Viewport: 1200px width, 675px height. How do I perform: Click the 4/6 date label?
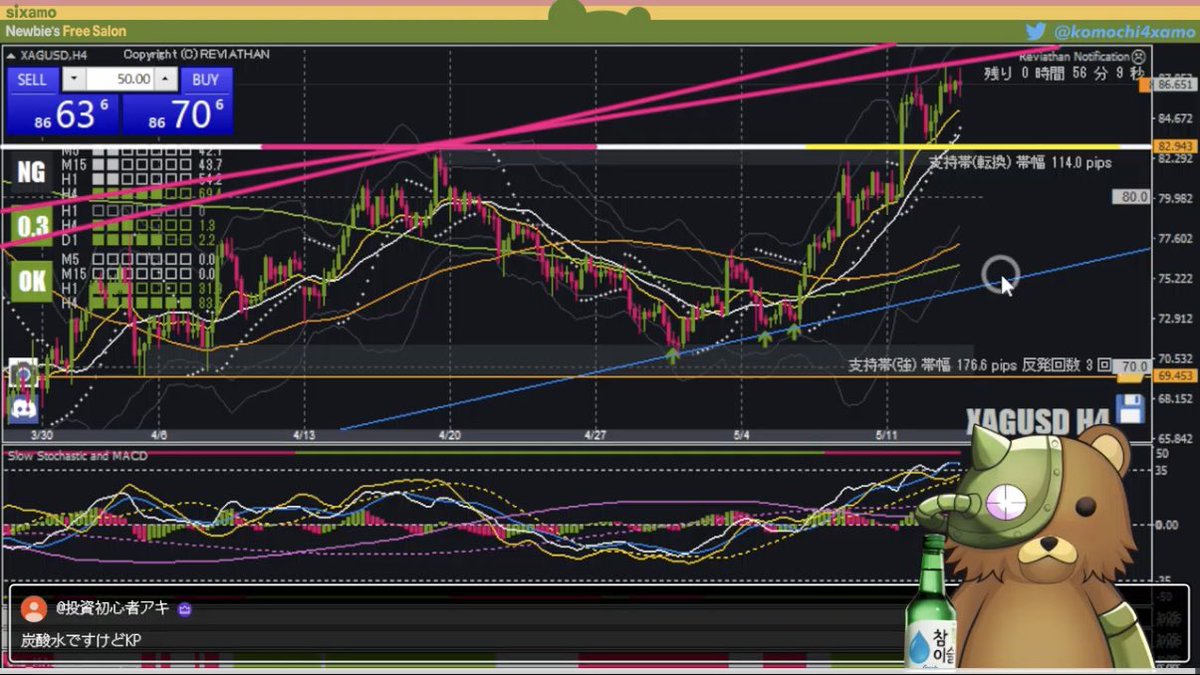(x=158, y=436)
